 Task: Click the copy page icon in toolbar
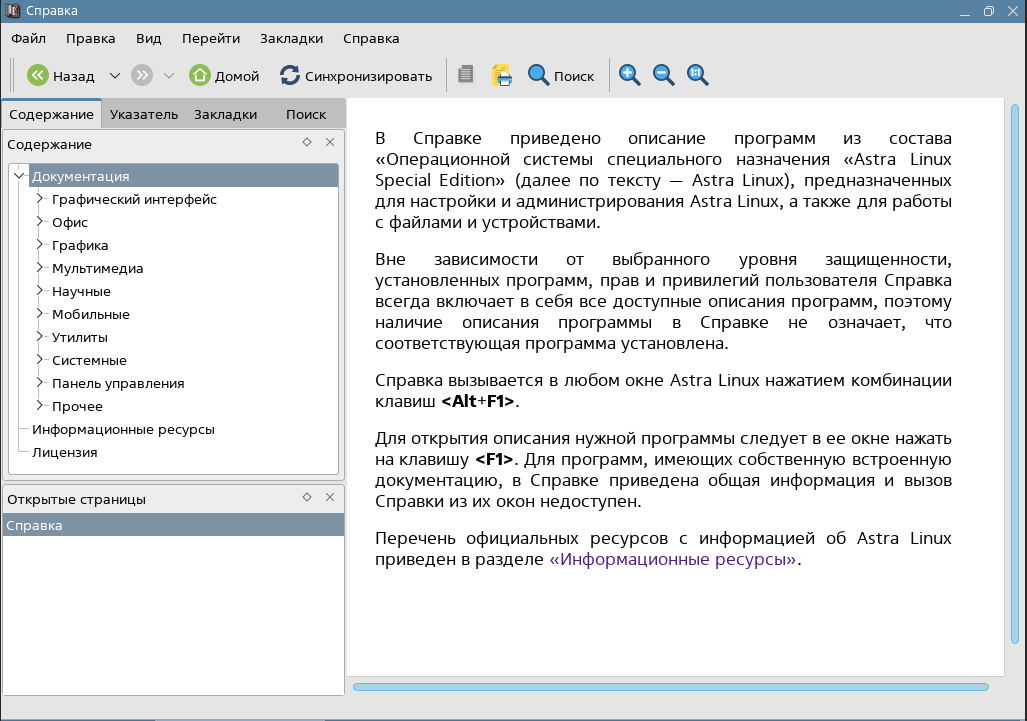click(466, 75)
